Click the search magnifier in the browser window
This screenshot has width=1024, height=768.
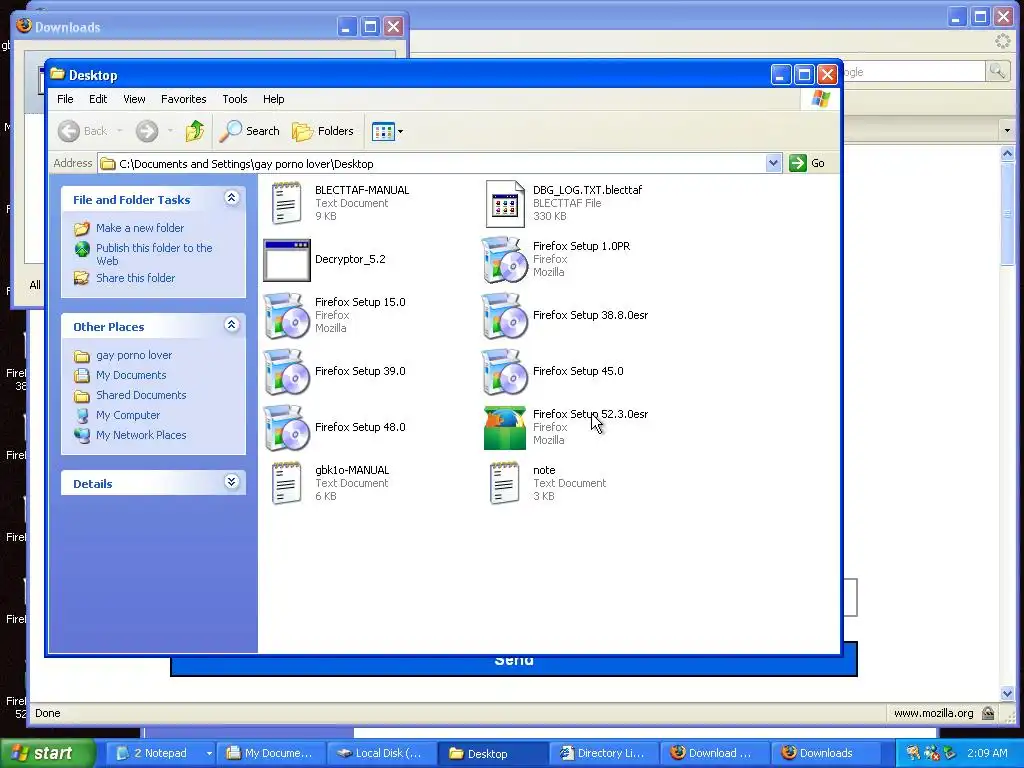(997, 71)
